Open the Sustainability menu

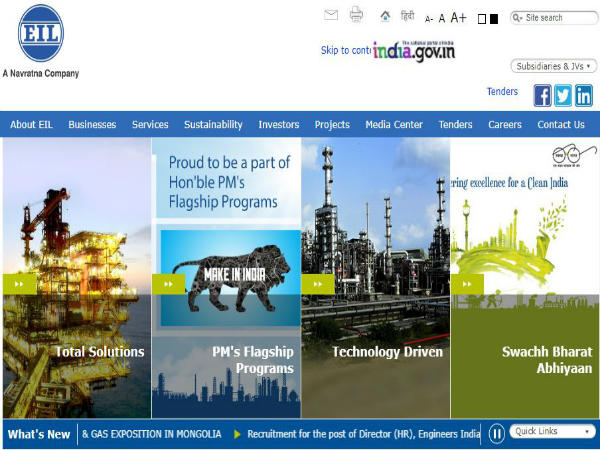pyautogui.click(x=213, y=125)
